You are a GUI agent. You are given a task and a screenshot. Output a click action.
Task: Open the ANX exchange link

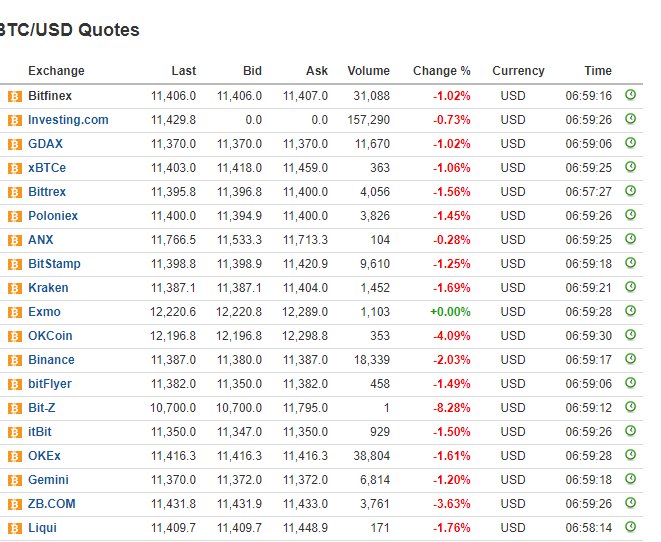pyautogui.click(x=40, y=240)
